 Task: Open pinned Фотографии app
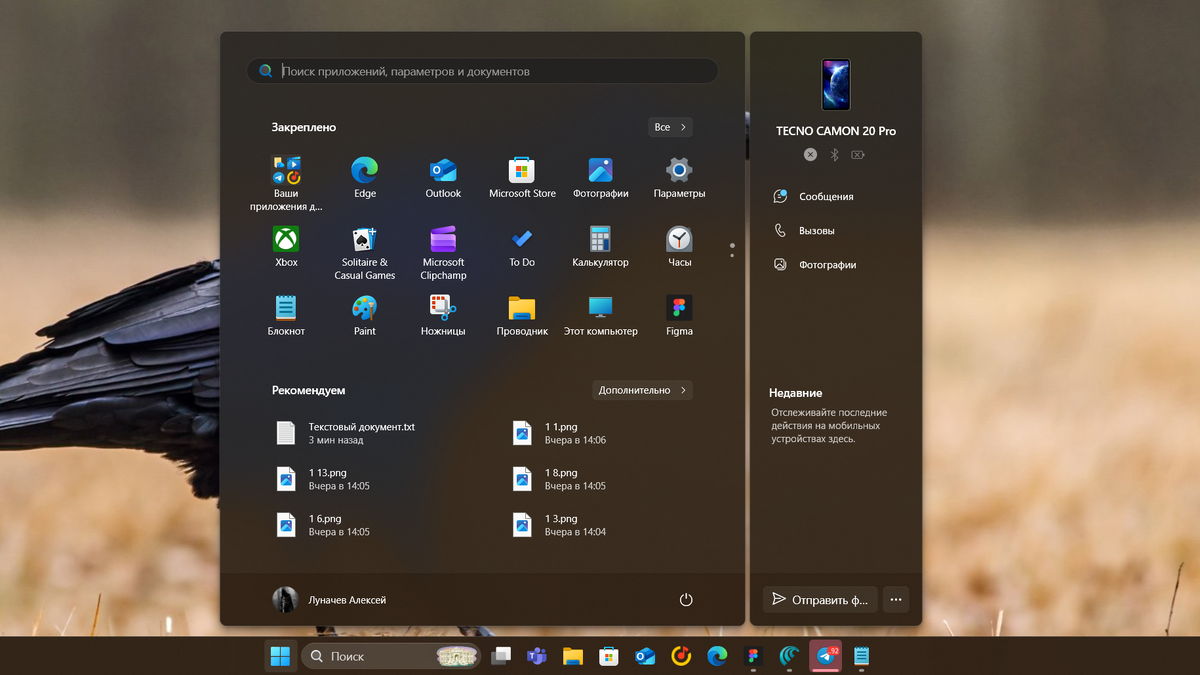[600, 177]
